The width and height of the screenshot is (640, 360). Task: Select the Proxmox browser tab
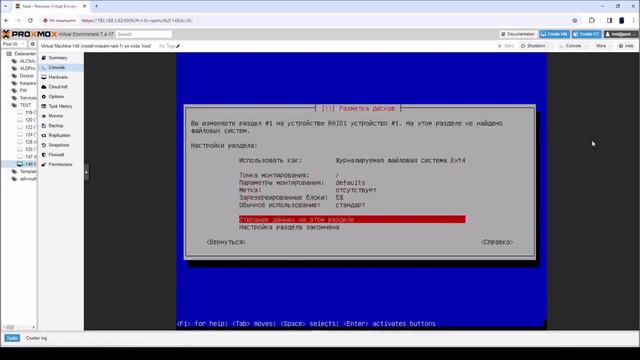[x=50, y=6]
